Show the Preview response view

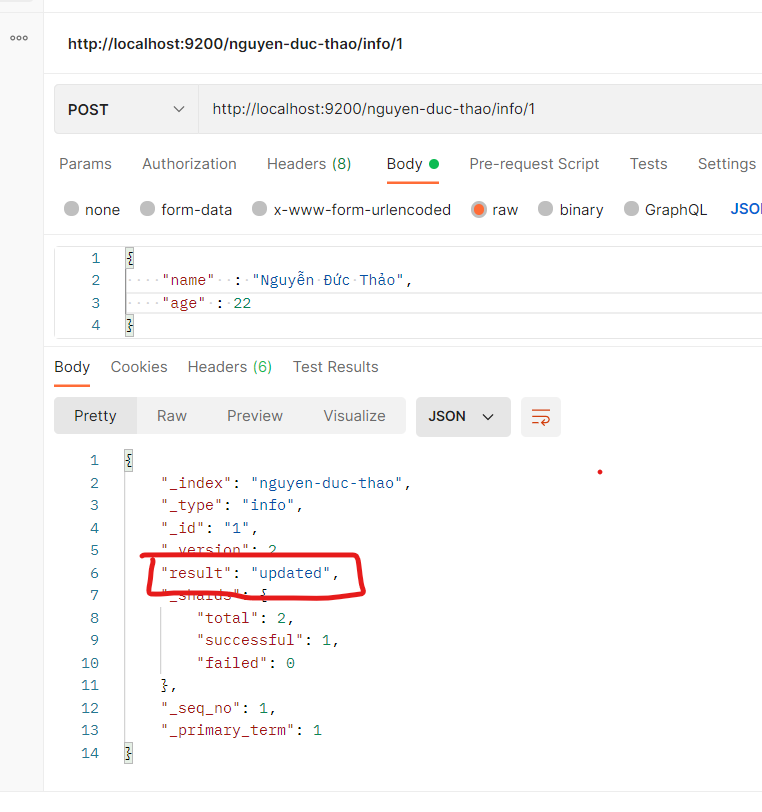(x=254, y=416)
